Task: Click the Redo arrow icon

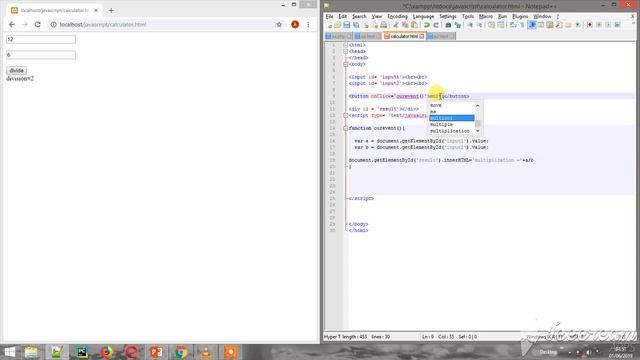Action: pyautogui.click(x=437, y=25)
